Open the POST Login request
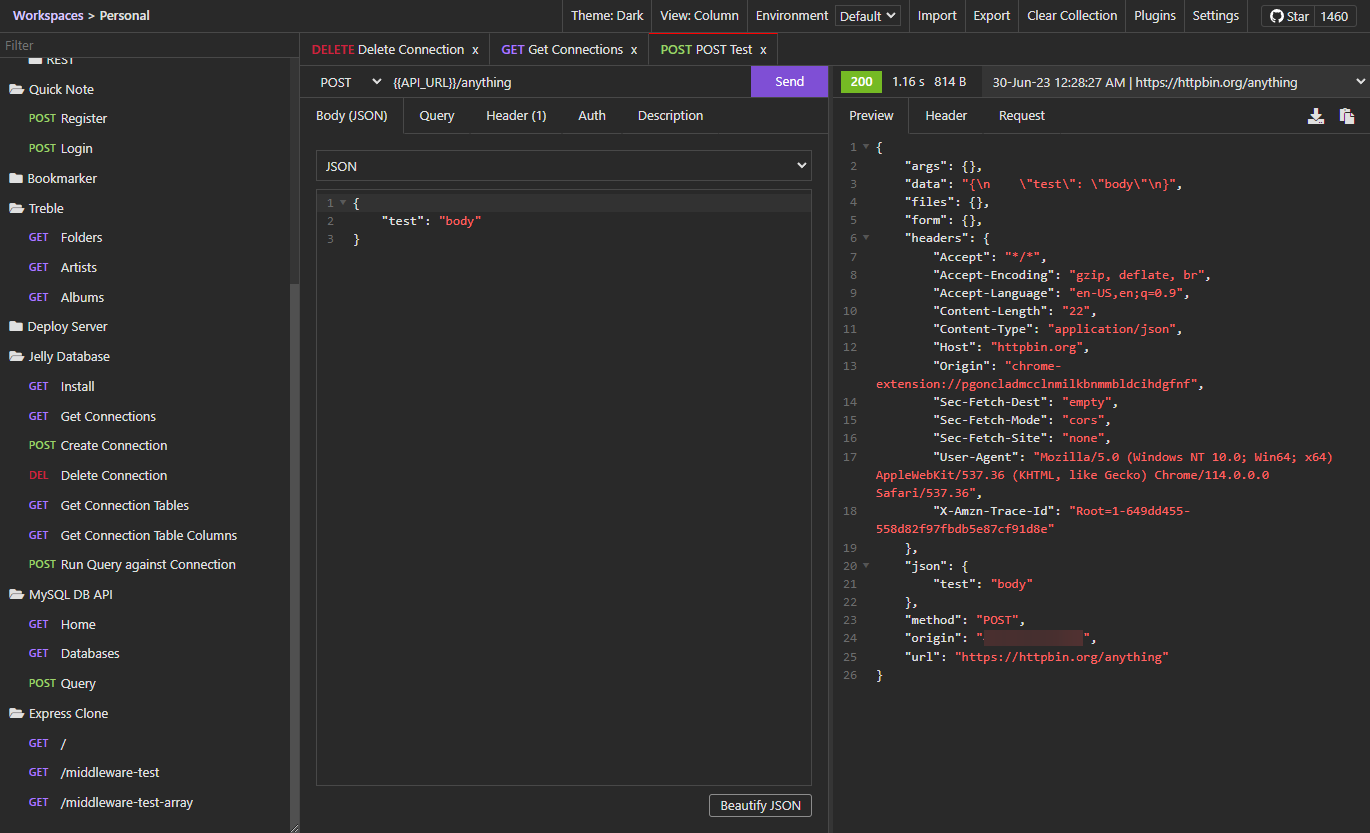The height and width of the screenshot is (833, 1370). (x=61, y=149)
